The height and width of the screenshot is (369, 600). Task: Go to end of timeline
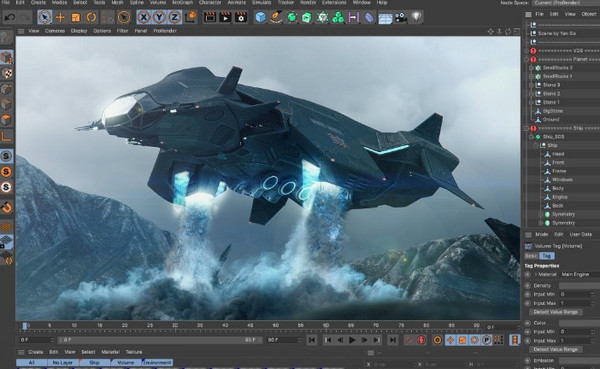tap(393, 340)
